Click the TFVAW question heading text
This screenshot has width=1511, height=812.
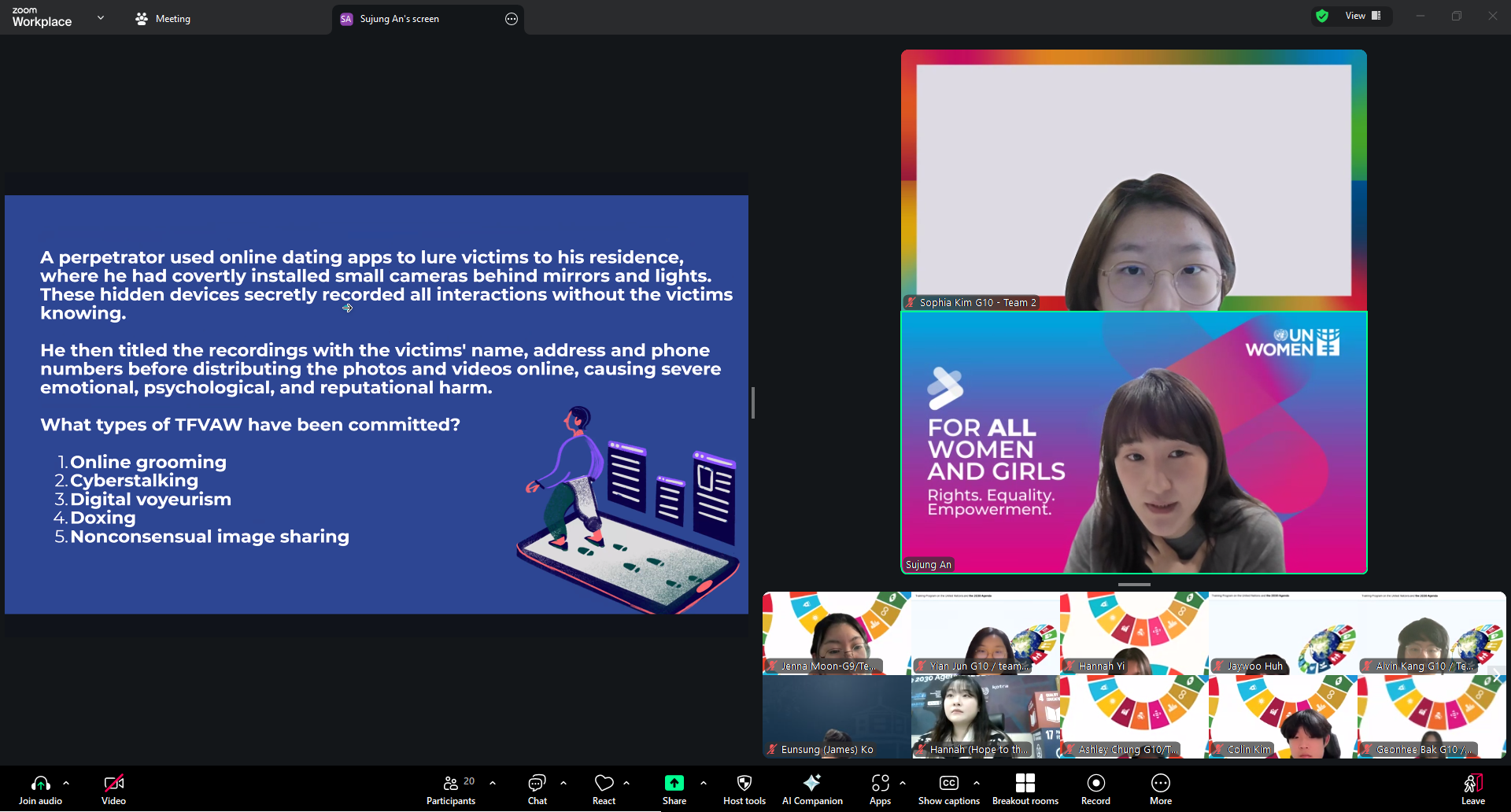[x=250, y=425]
